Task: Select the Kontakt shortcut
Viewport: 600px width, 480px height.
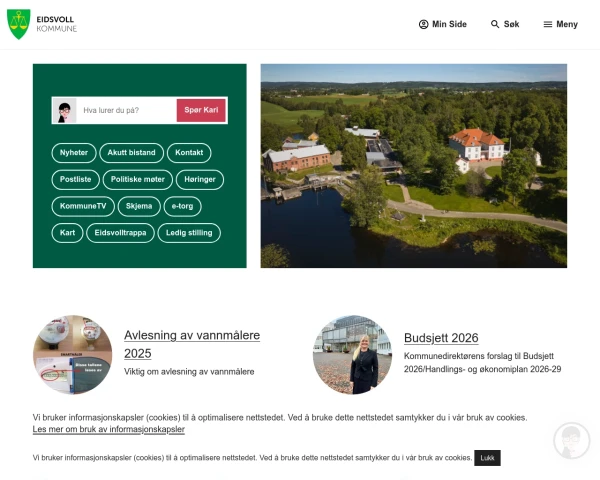Action: (x=189, y=153)
